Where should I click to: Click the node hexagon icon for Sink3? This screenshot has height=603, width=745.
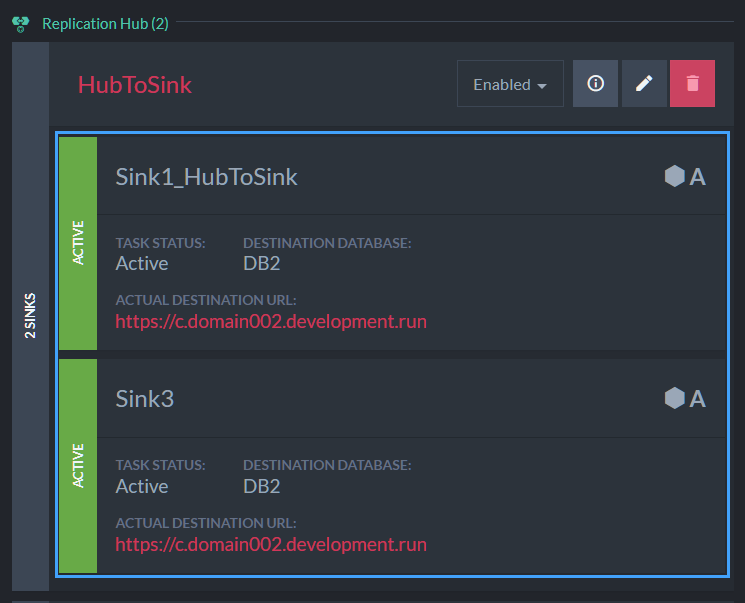point(674,398)
